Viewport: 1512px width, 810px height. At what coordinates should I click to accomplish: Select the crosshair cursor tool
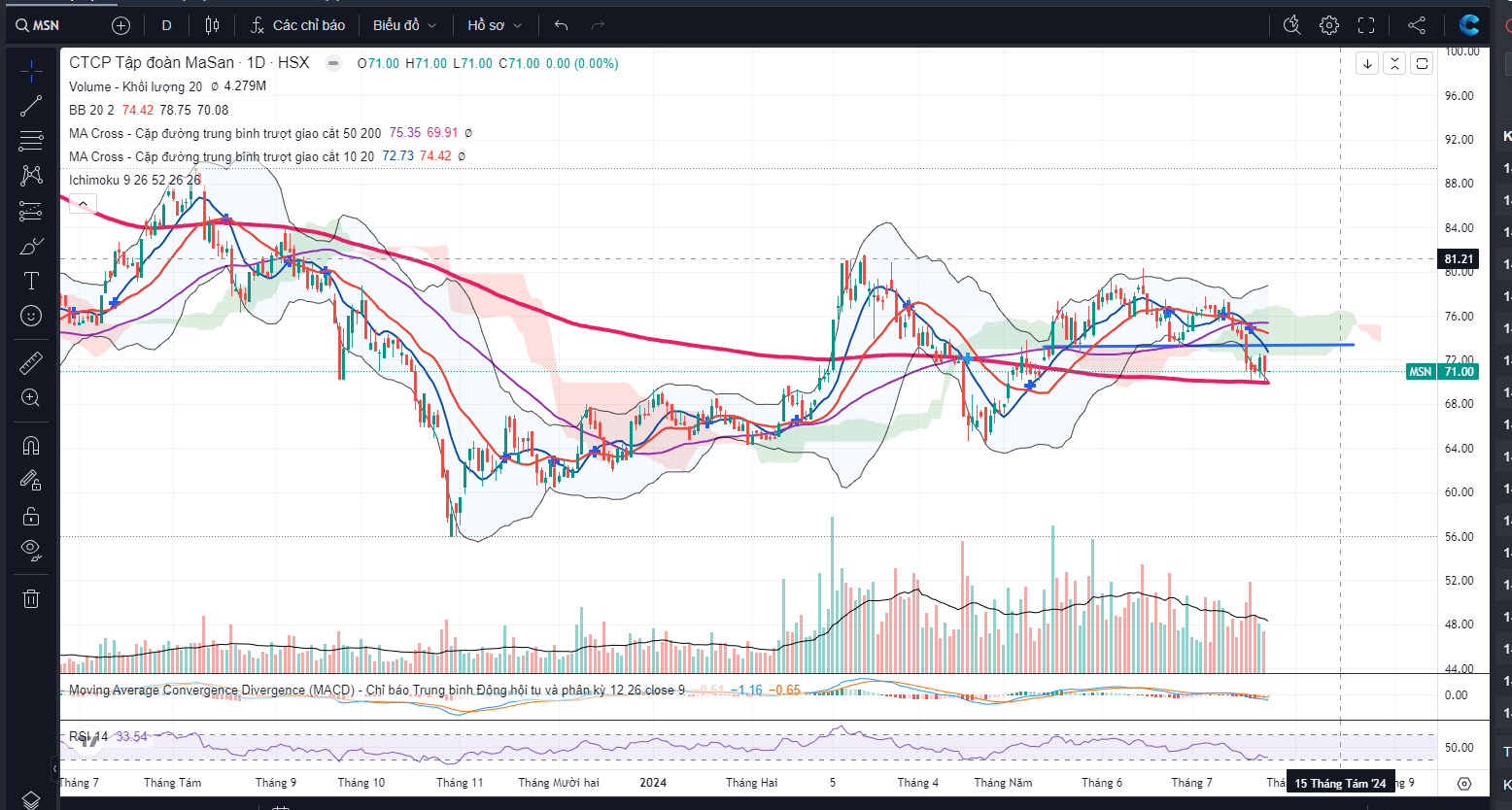[31, 71]
